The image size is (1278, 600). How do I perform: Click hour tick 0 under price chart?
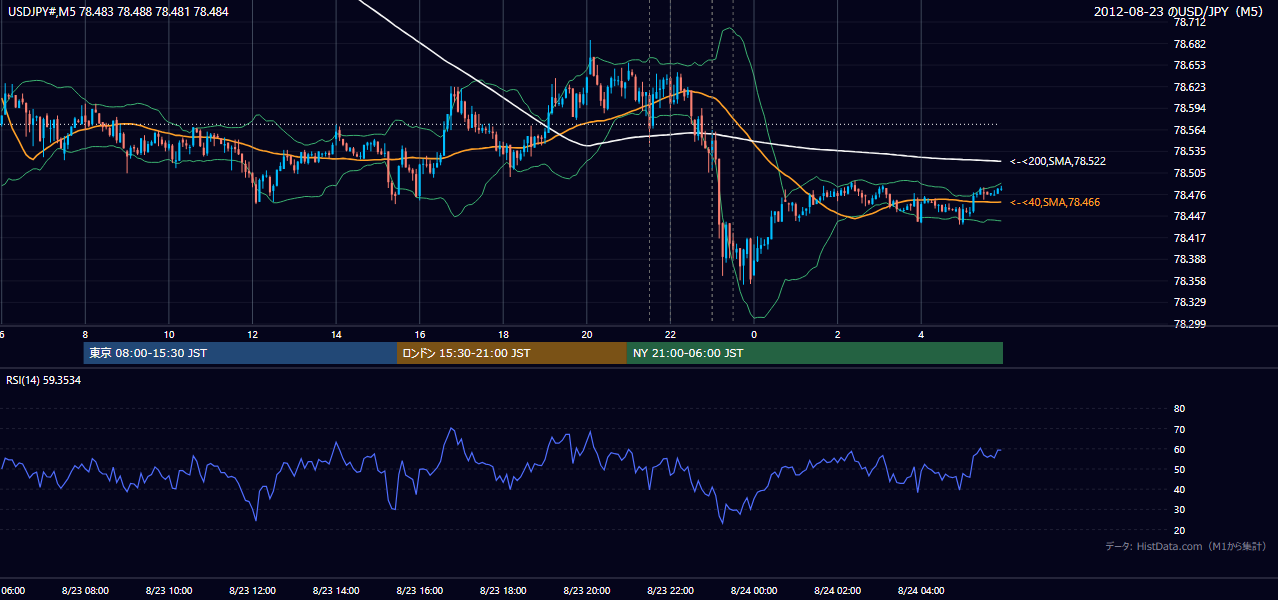[754, 335]
